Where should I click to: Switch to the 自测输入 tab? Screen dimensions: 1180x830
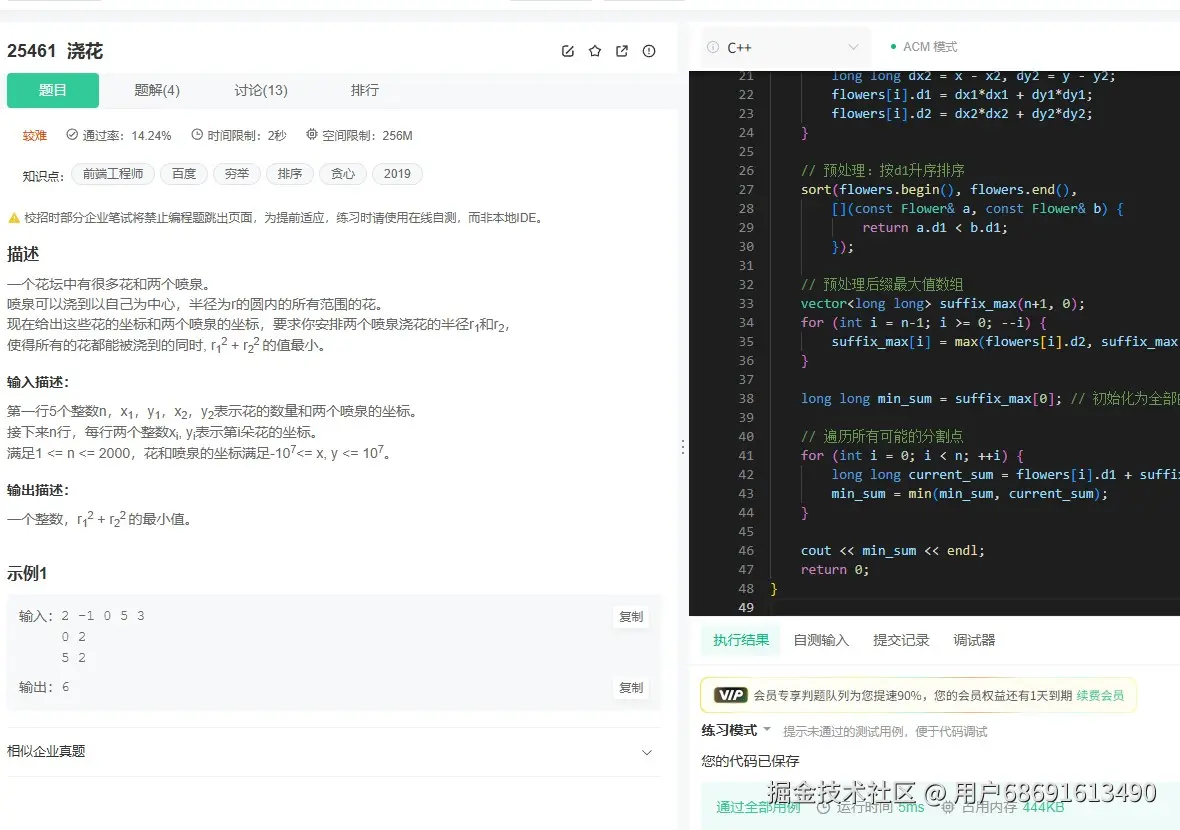point(820,640)
